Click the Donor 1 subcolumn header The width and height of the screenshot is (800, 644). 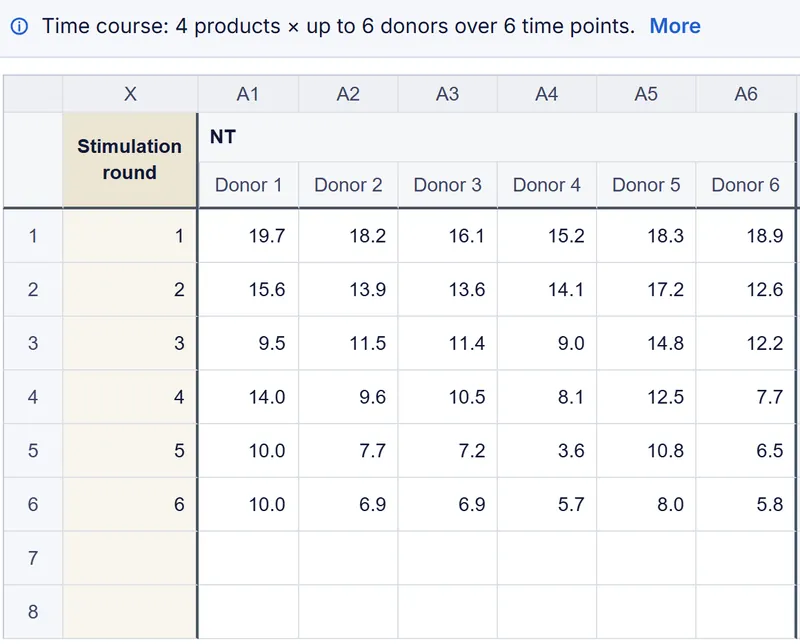248,185
